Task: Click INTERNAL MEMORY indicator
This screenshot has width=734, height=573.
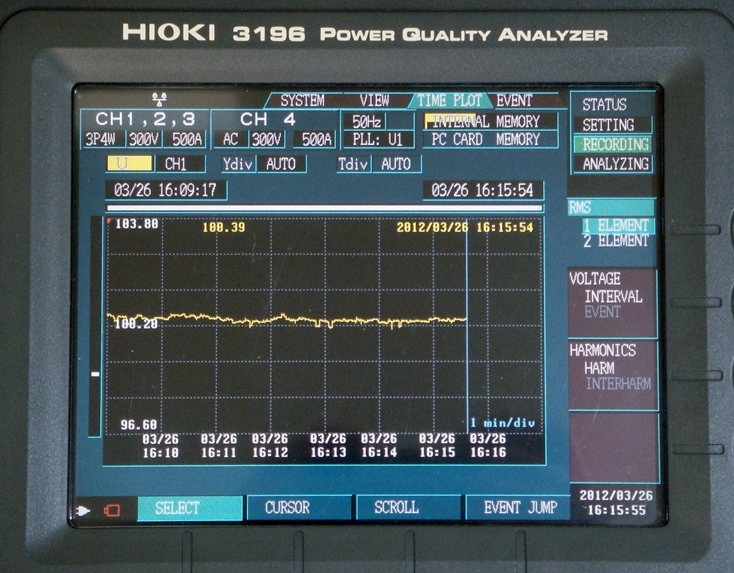Action: [x=490, y=122]
